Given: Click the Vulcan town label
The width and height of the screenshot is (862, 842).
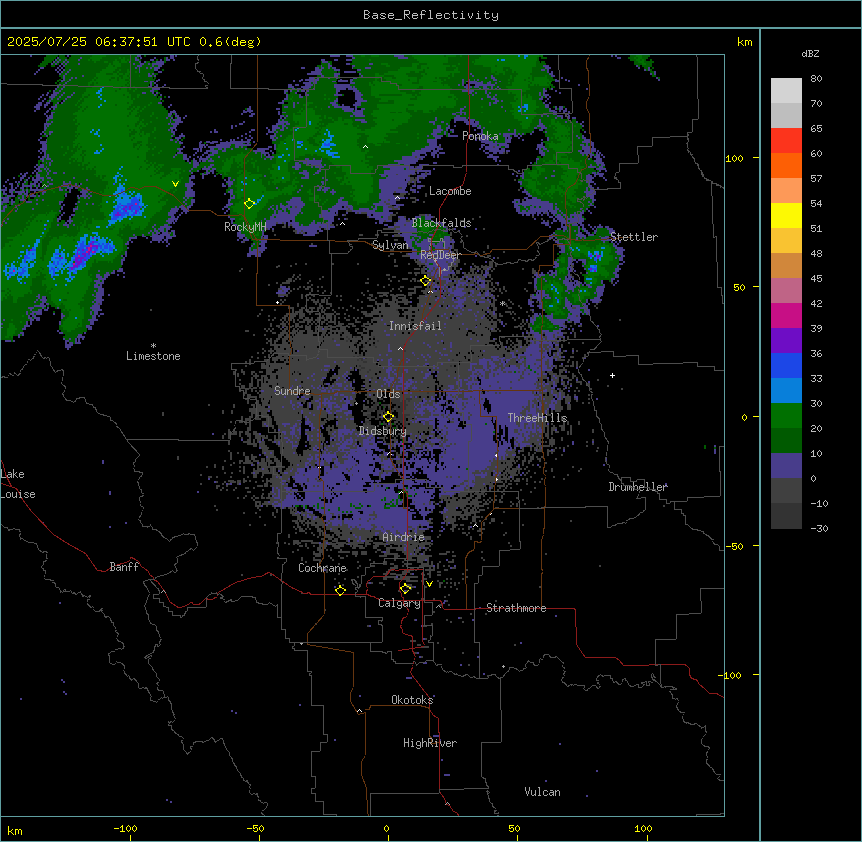Looking at the screenshot, I should click(543, 792).
